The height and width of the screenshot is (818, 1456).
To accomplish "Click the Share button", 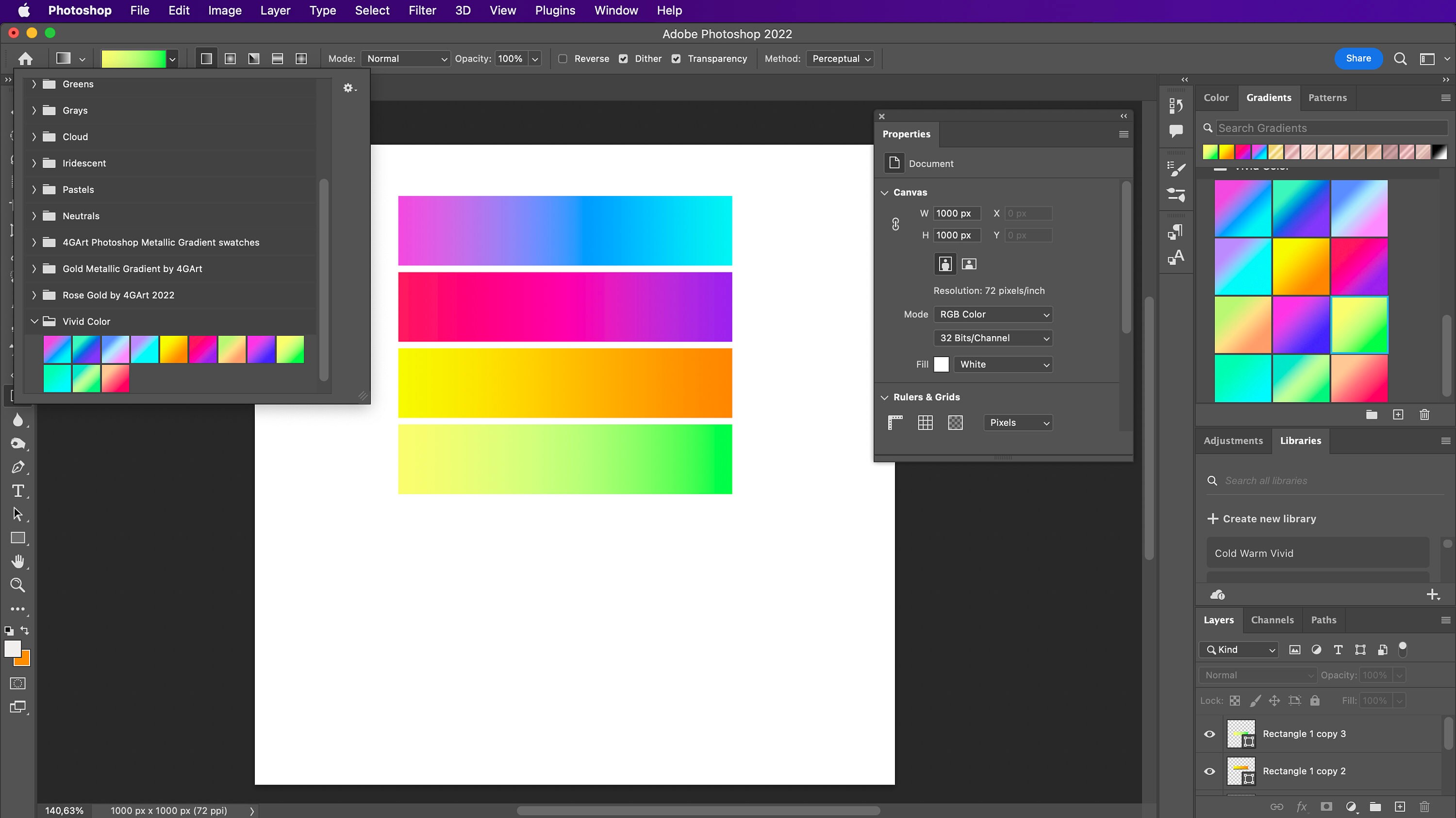I will tap(1358, 58).
